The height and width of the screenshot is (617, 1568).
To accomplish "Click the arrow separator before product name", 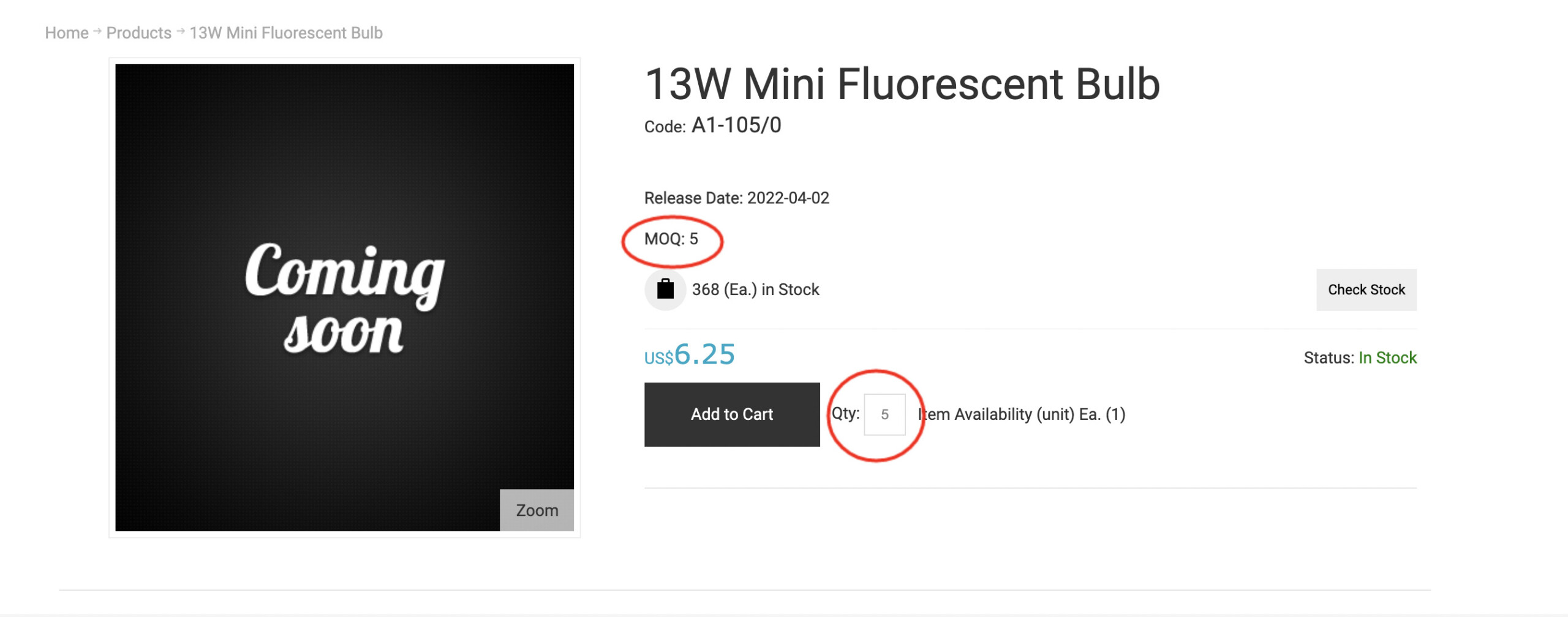I will [181, 31].
